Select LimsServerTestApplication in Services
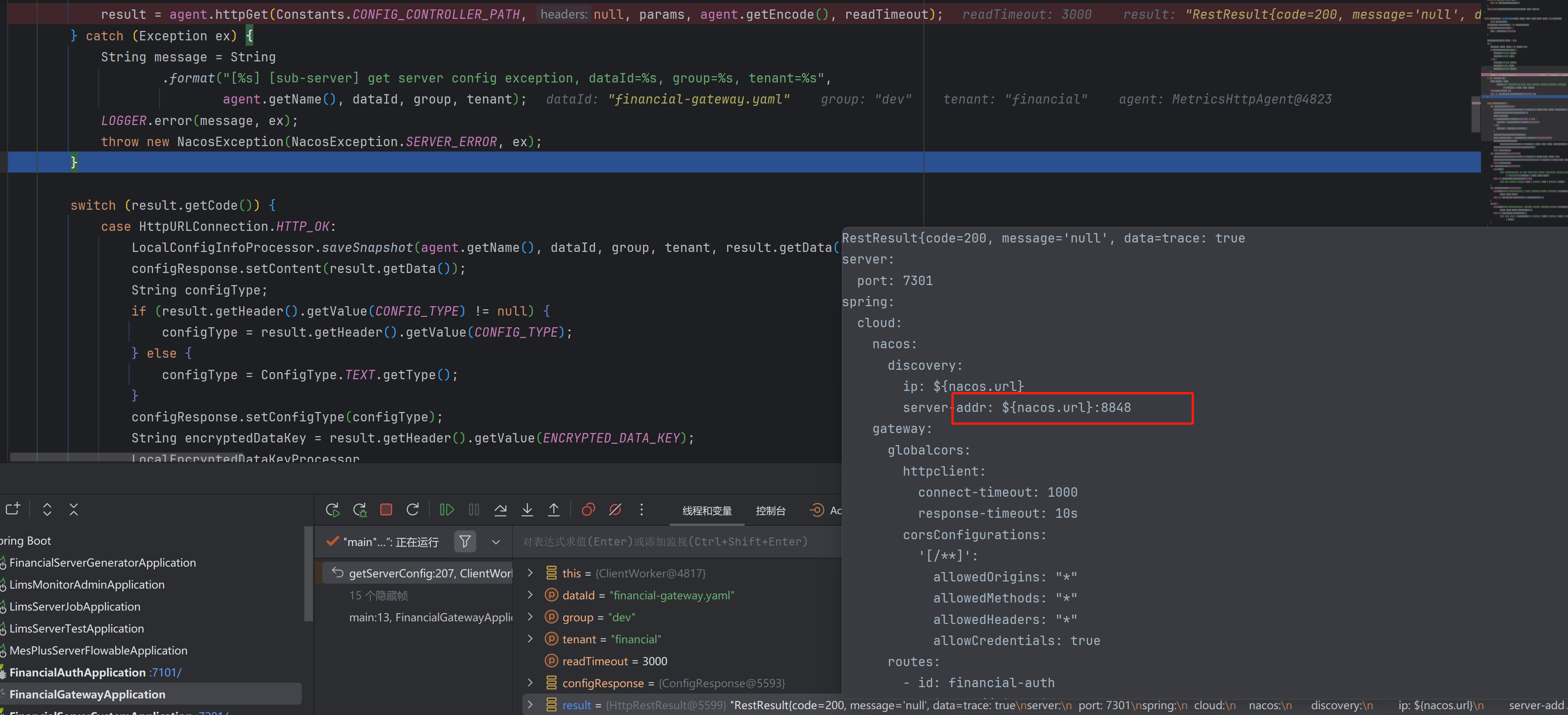The height and width of the screenshot is (715, 1568). pos(76,628)
